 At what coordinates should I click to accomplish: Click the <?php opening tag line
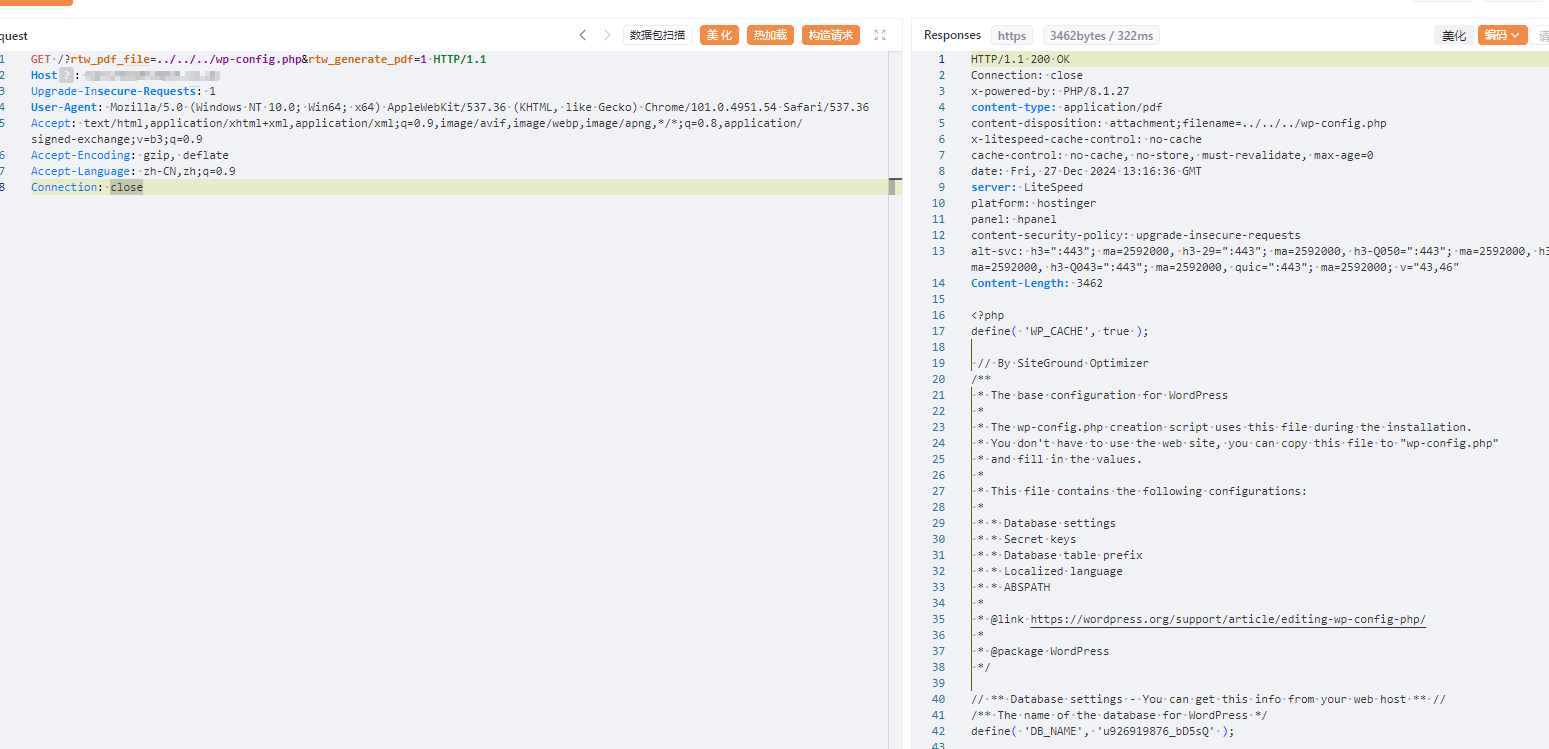987,315
